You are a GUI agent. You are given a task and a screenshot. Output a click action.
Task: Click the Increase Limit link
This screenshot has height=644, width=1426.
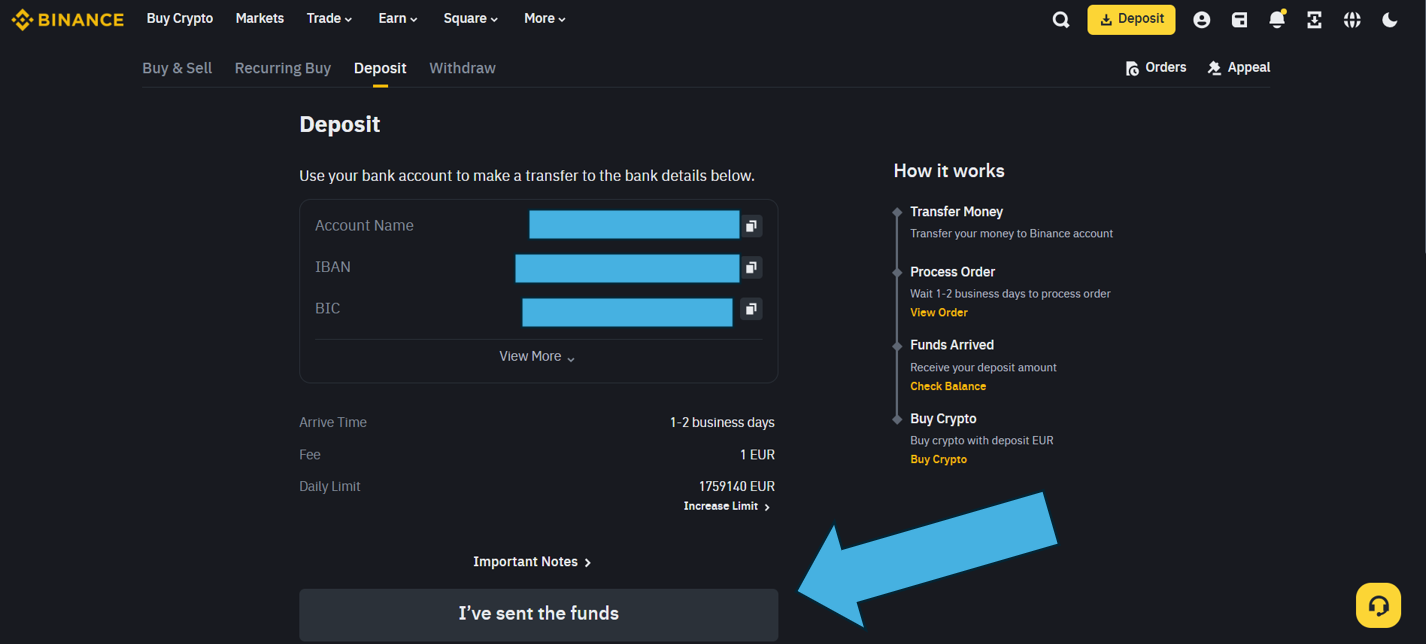(x=726, y=507)
